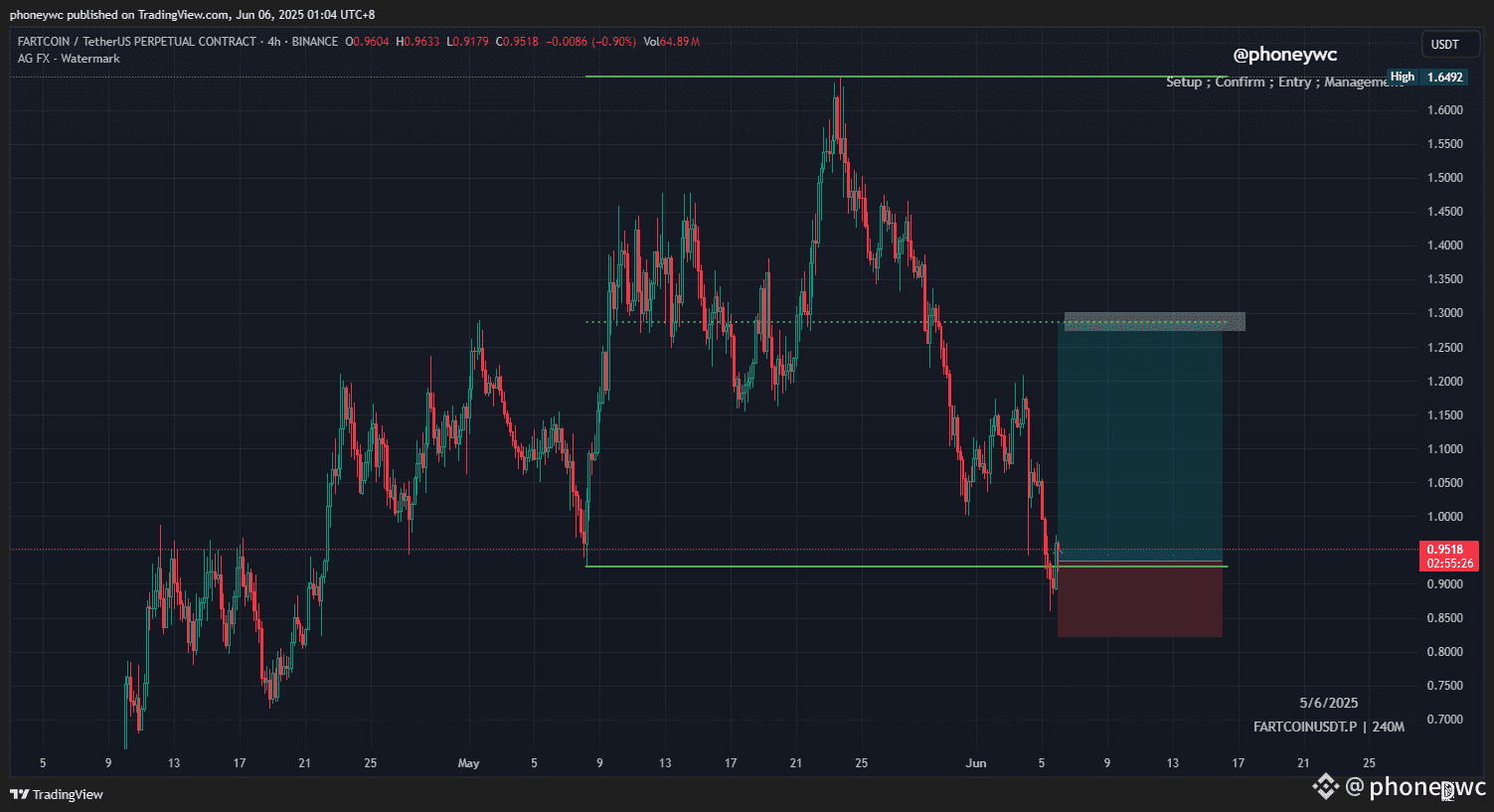Click the high value H0.9633 in the legend
This screenshot has height=812, width=1494.
[417, 42]
